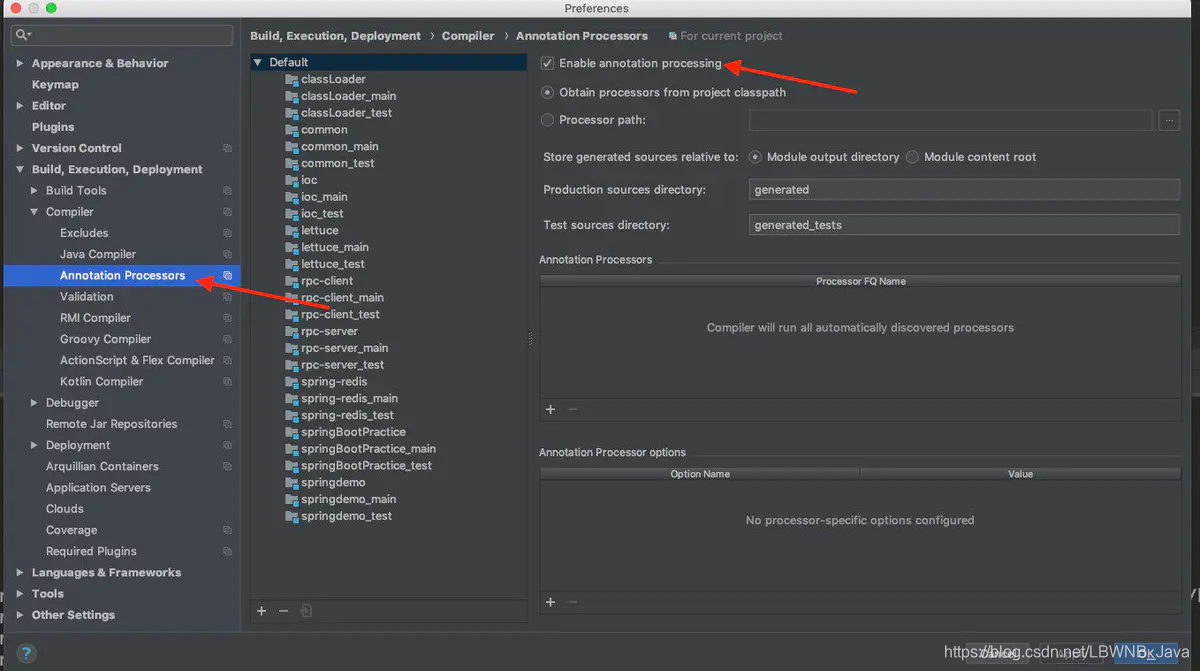
Task: Open Keymap settings page
Action: click(55, 85)
